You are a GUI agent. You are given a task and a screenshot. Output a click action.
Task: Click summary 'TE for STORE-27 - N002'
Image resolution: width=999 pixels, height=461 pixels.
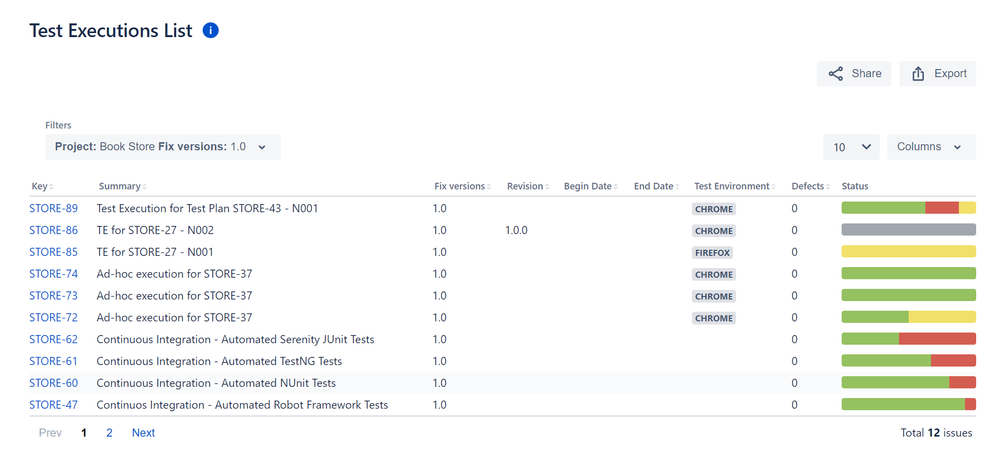155,230
